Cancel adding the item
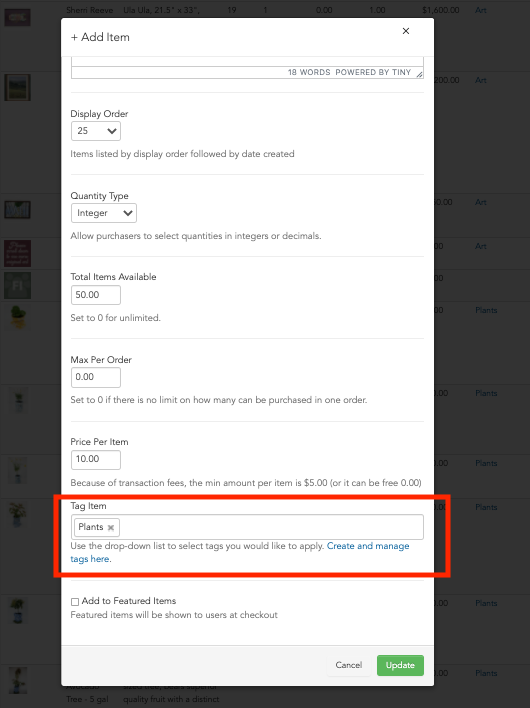 point(349,665)
